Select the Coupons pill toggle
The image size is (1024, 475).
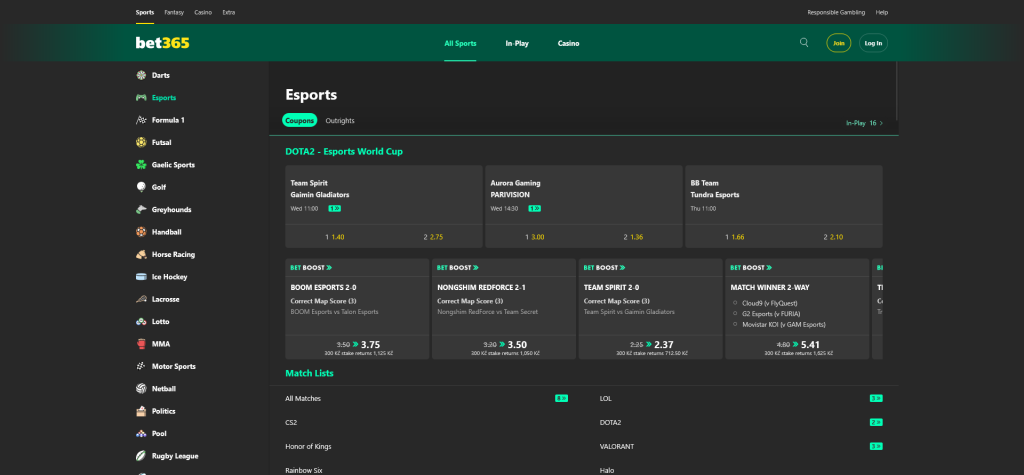point(299,121)
